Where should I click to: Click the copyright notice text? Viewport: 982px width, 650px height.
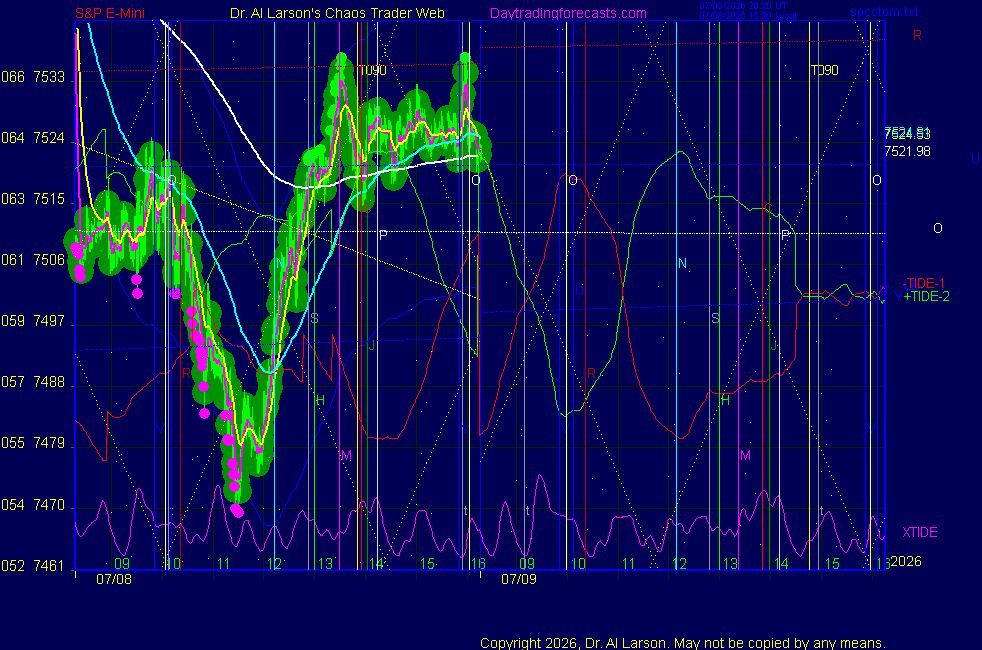(x=682, y=642)
